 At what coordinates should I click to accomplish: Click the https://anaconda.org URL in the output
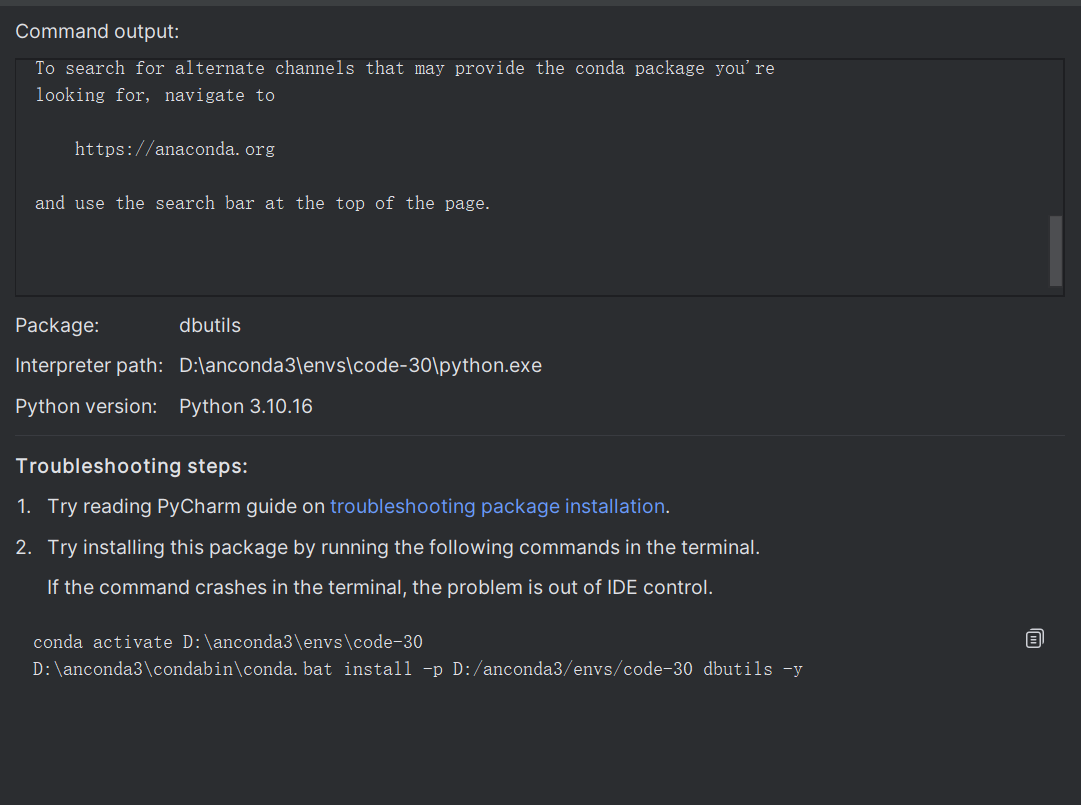(174, 150)
